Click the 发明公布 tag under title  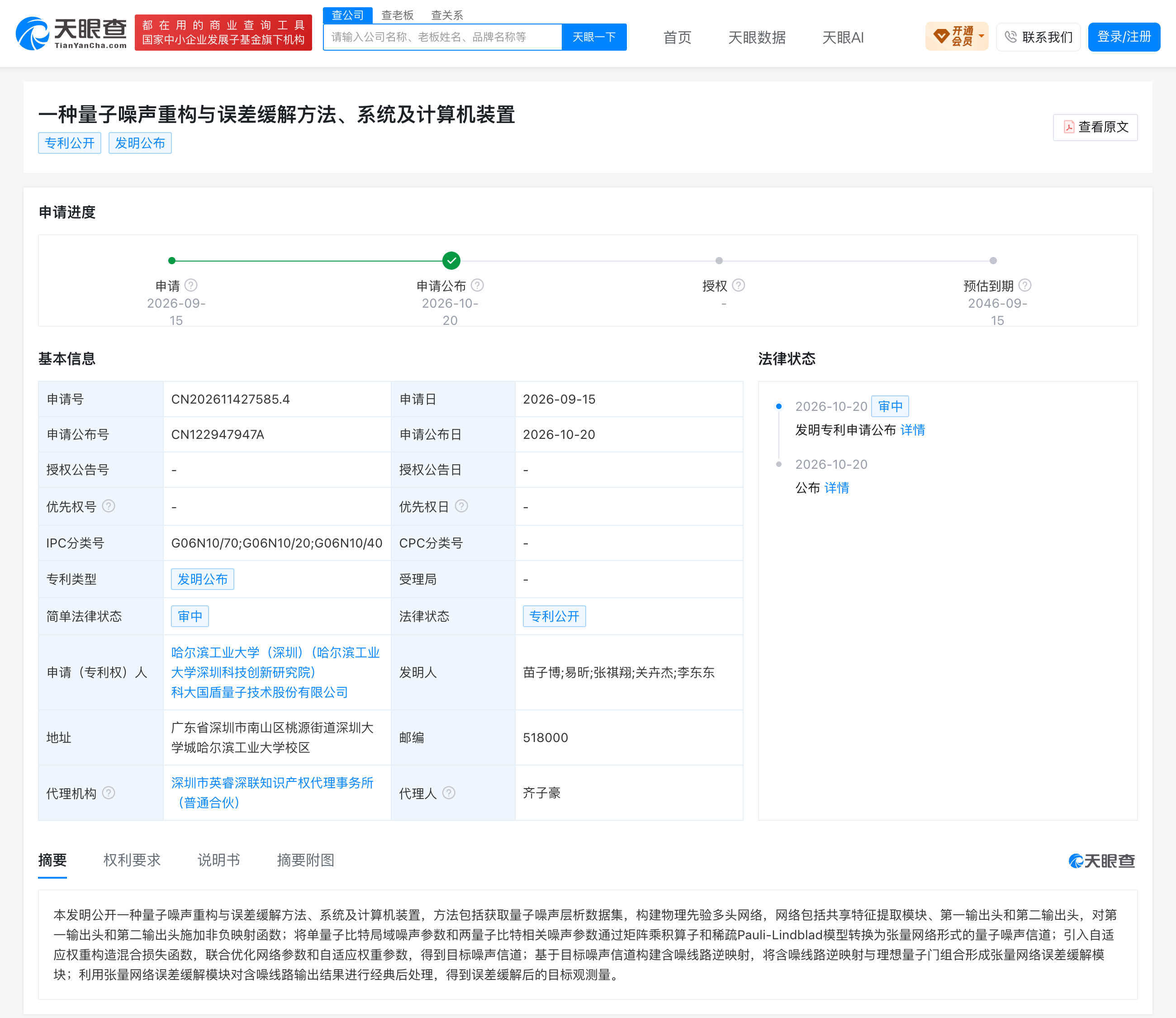140,143
